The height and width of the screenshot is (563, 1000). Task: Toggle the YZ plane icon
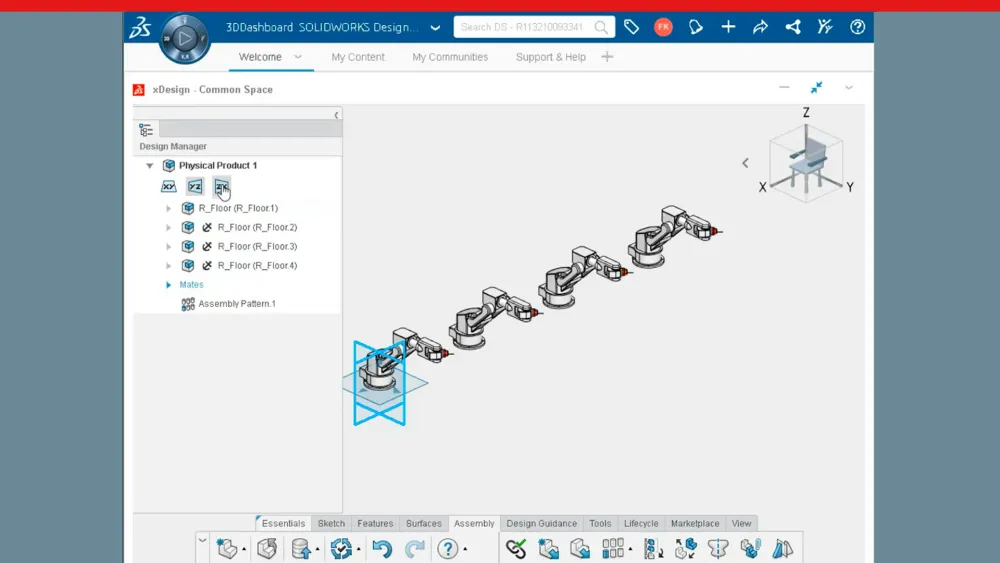[x=195, y=187]
